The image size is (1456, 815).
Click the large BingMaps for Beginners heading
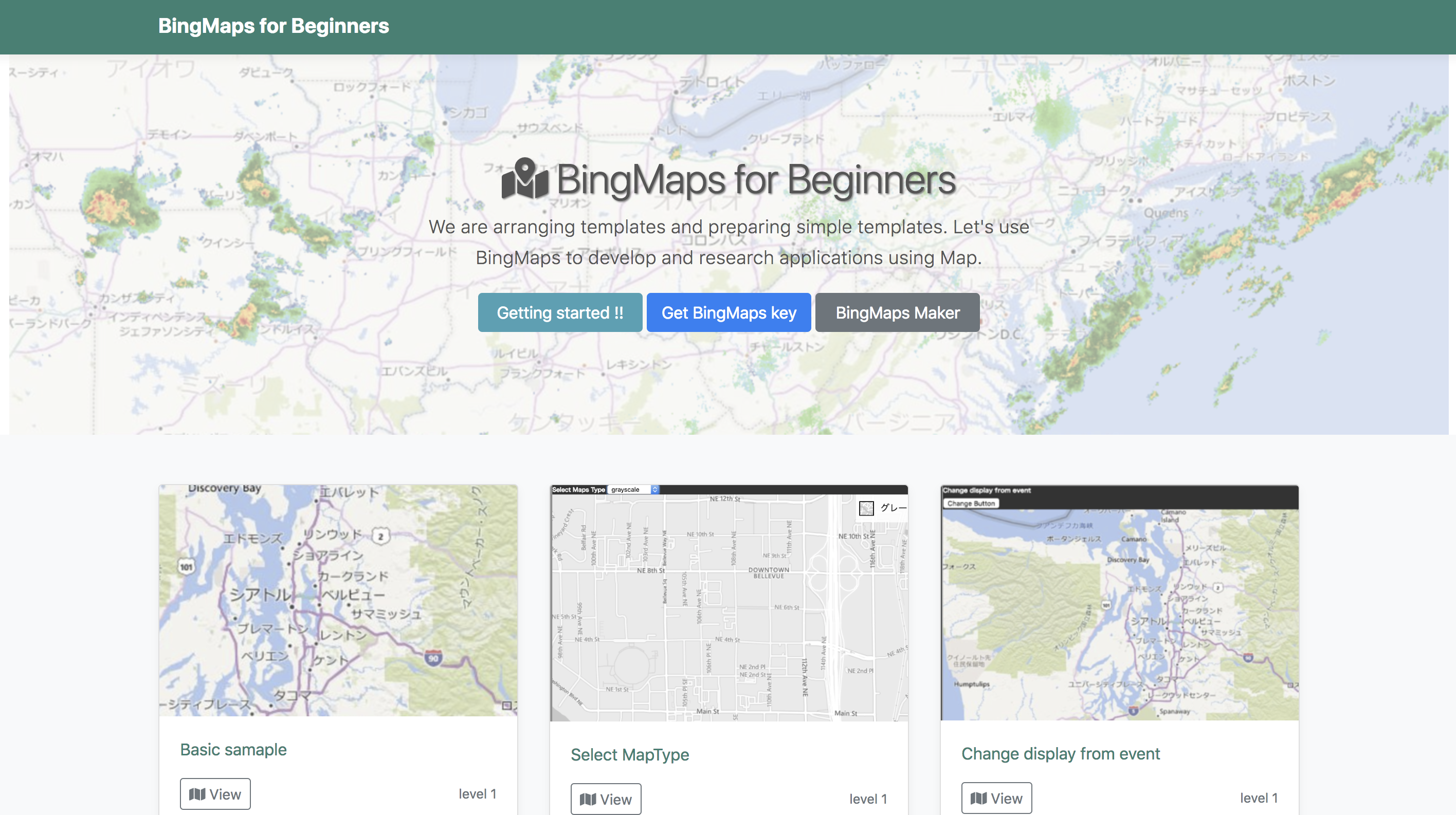[755, 180]
